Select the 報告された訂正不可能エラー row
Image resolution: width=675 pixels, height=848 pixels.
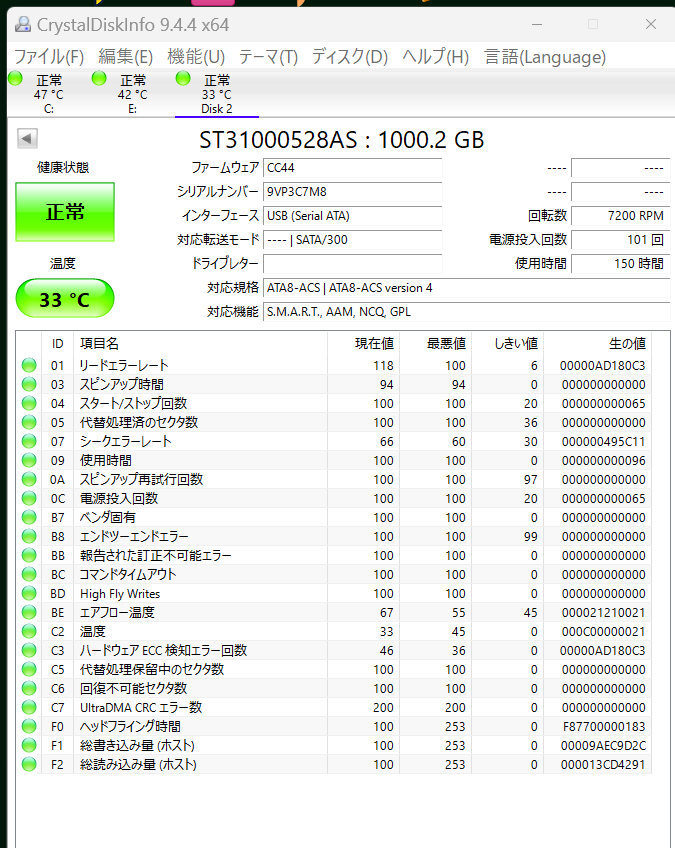pos(334,555)
